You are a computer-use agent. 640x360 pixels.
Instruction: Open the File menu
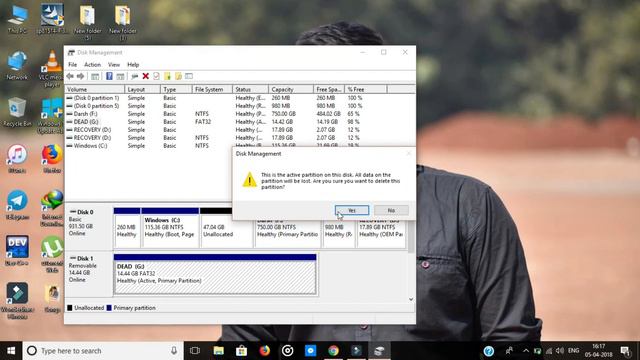click(x=73, y=64)
